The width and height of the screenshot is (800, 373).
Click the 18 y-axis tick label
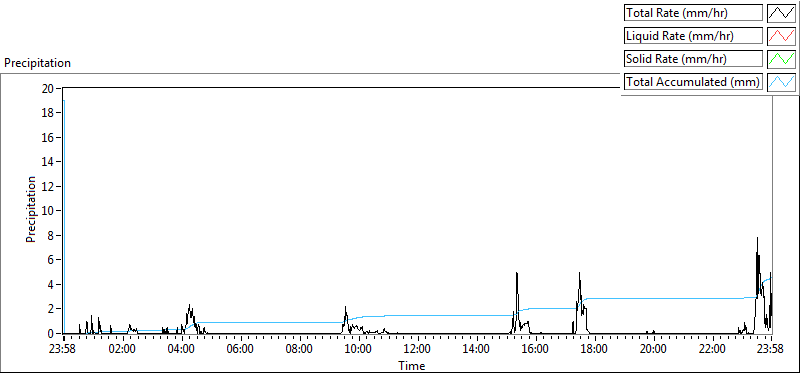[49, 113]
